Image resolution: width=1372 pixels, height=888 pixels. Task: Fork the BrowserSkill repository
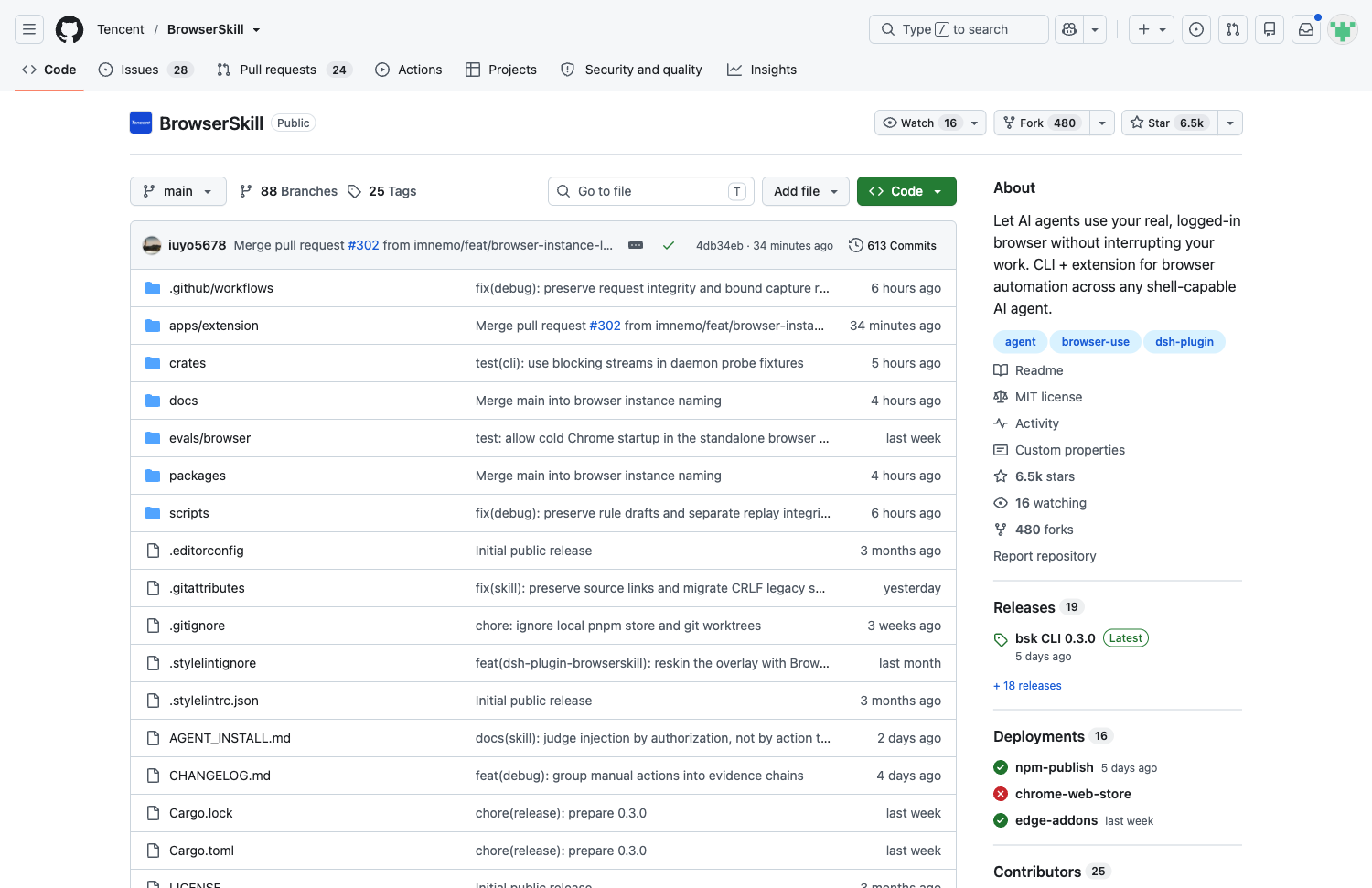coord(1042,123)
